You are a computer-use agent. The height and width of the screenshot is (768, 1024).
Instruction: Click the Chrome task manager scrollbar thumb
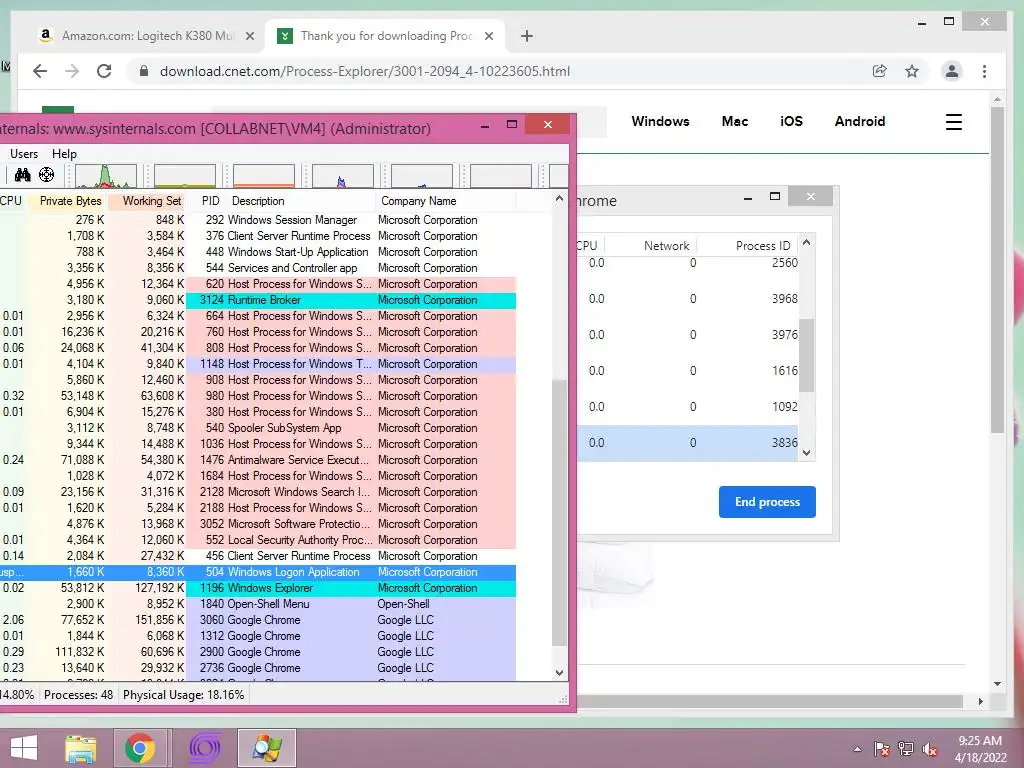[x=807, y=355]
